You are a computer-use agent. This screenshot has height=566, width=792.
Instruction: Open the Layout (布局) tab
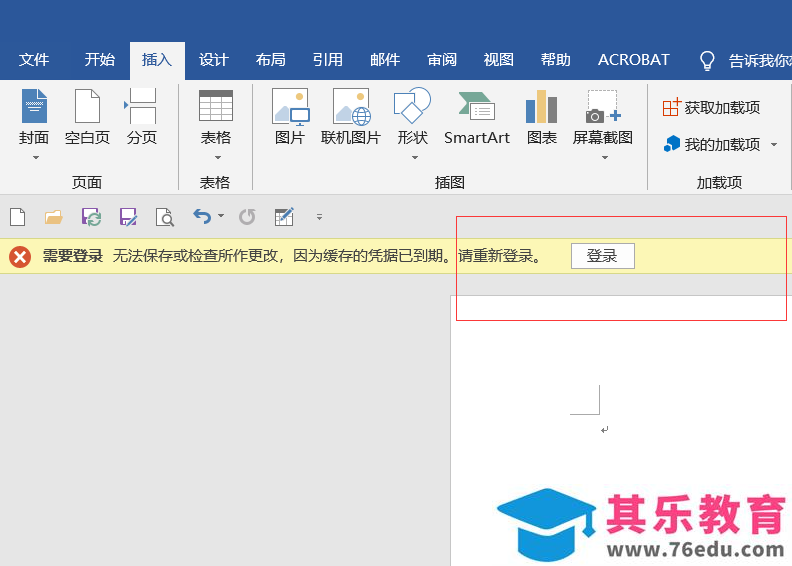tap(271, 60)
